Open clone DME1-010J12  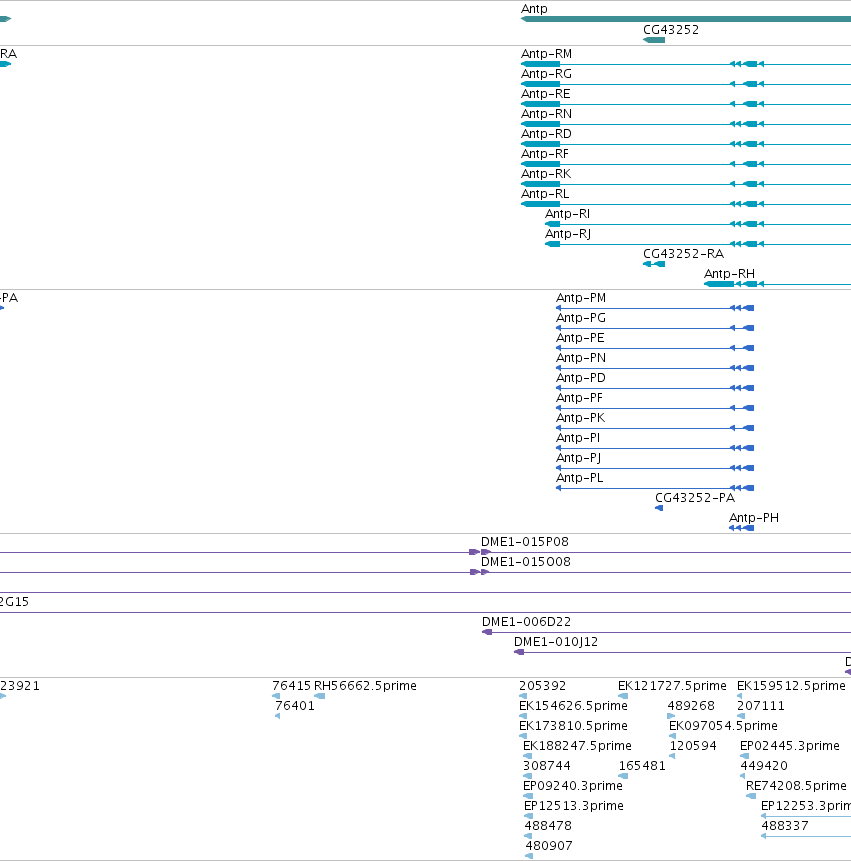coord(556,642)
